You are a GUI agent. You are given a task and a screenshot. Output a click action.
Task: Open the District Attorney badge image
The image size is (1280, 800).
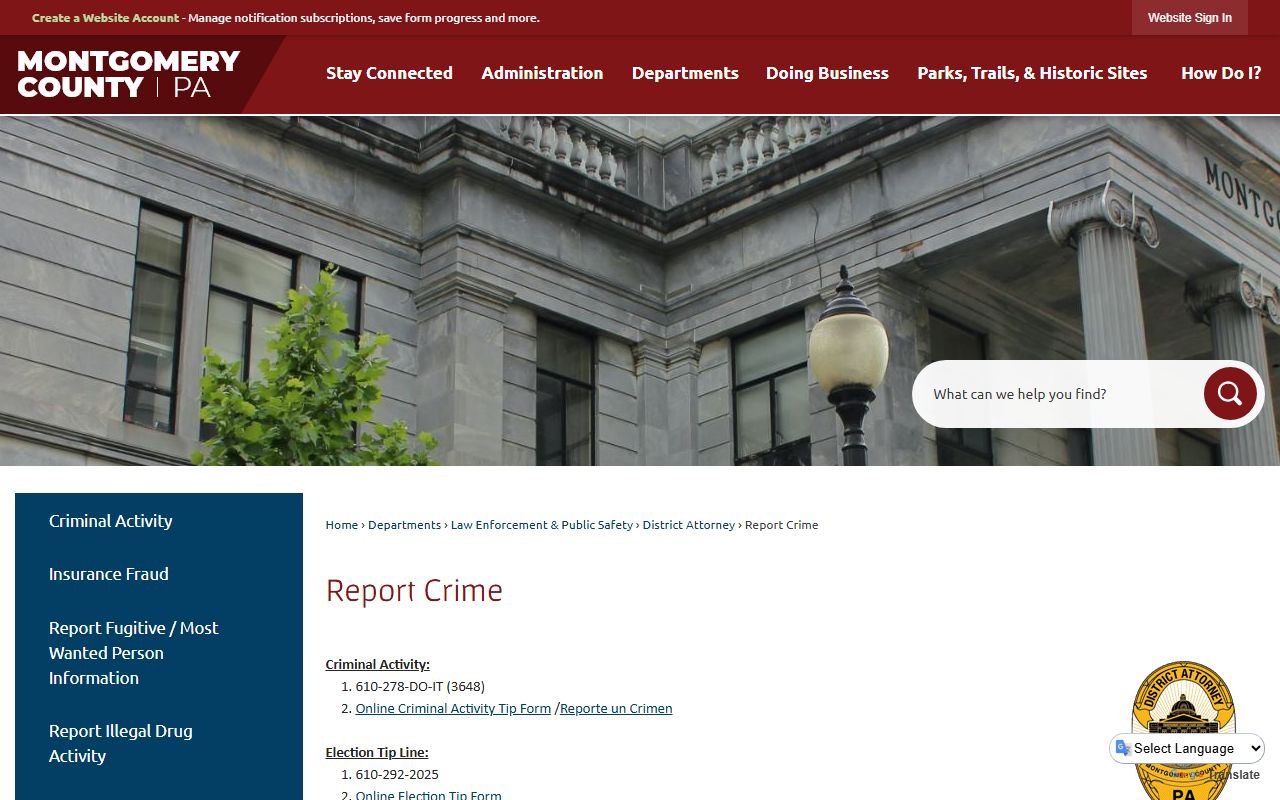click(1183, 730)
